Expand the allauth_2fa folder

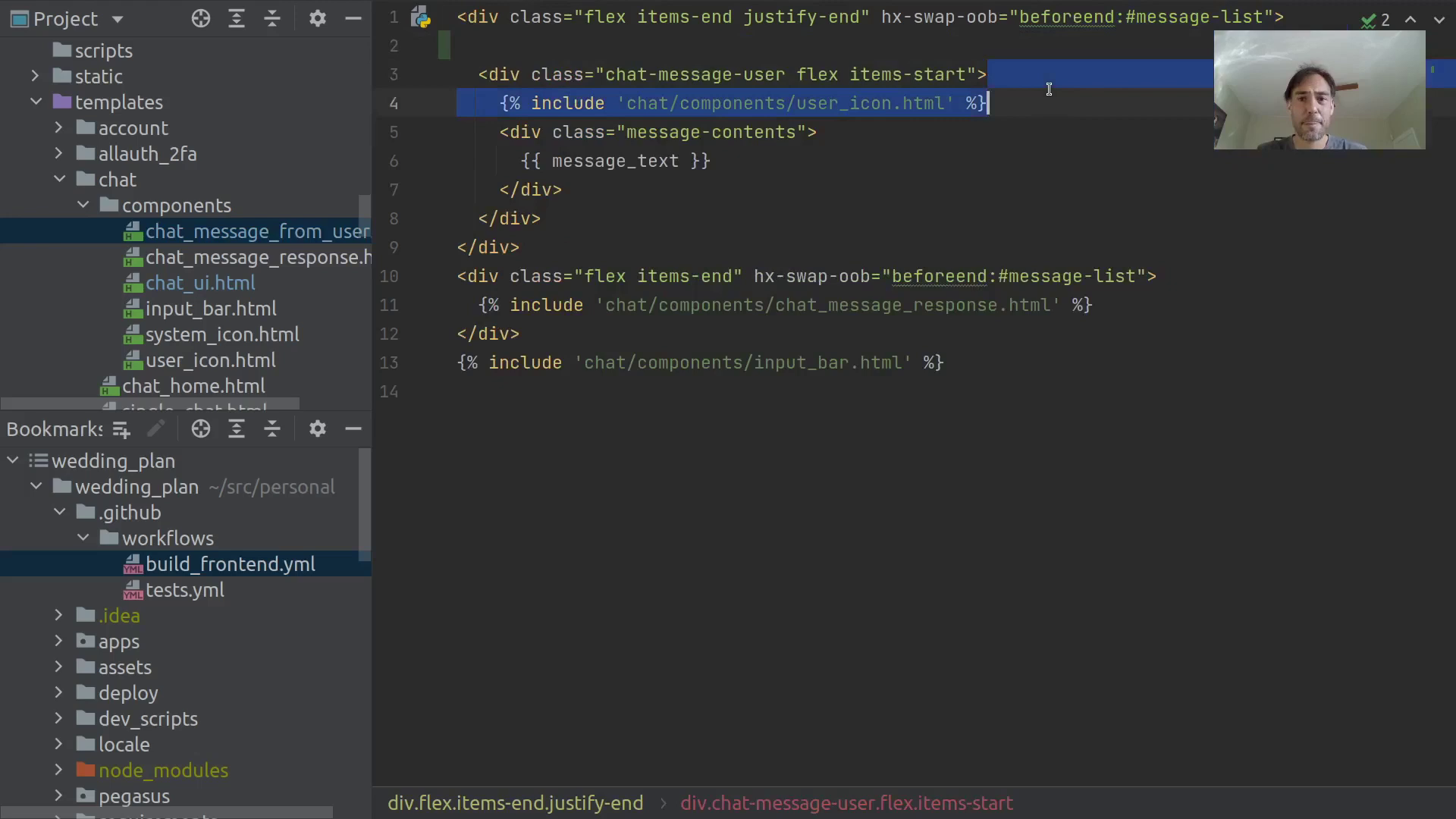(x=58, y=153)
